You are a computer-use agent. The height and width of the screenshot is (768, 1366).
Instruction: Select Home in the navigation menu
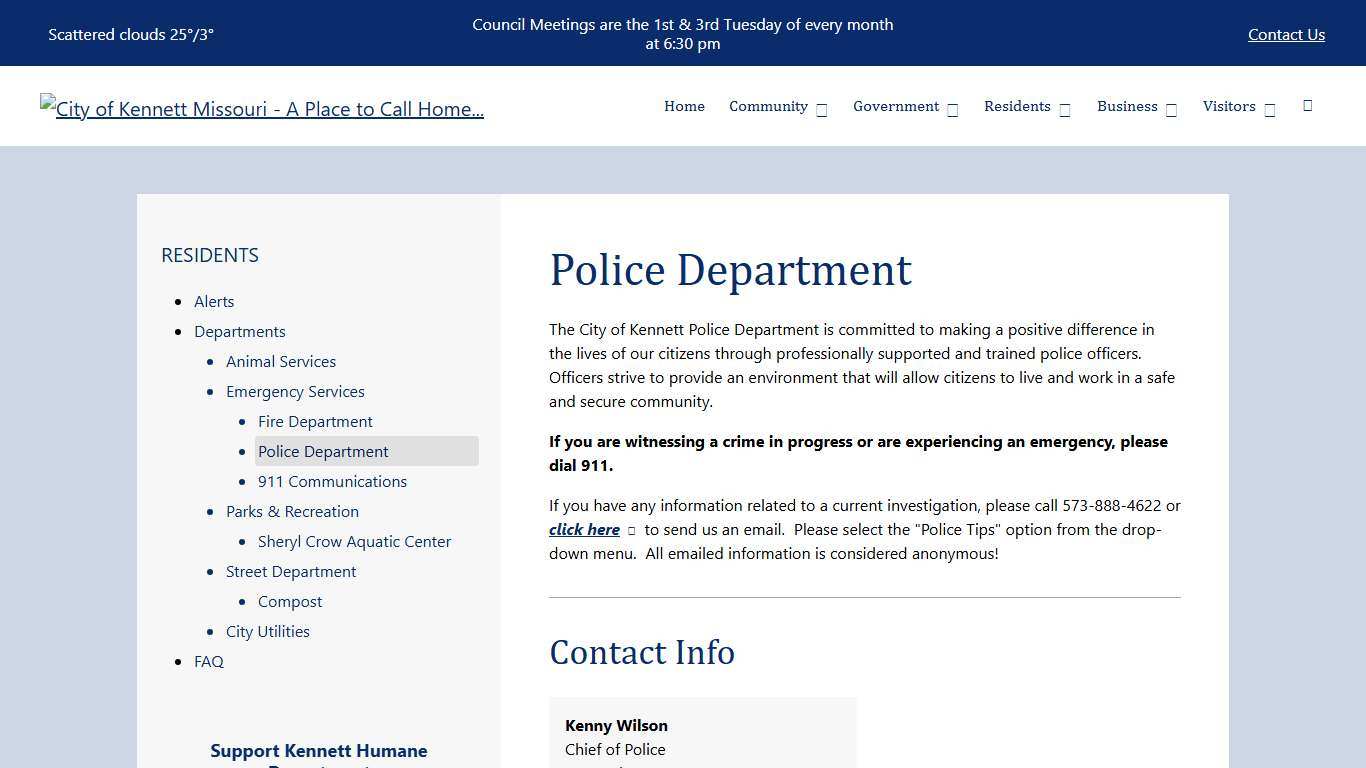click(x=684, y=106)
